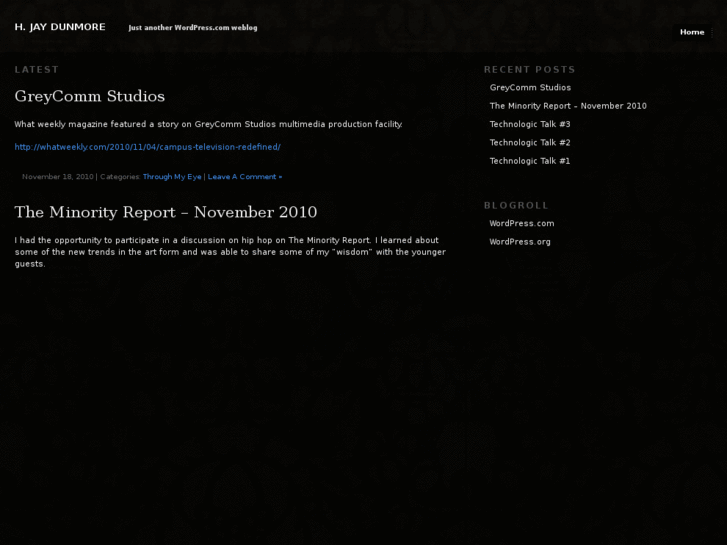Image resolution: width=727 pixels, height=545 pixels.
Task: Follow the whatweekly.com campus-television-redefined link
Action: tap(147, 147)
